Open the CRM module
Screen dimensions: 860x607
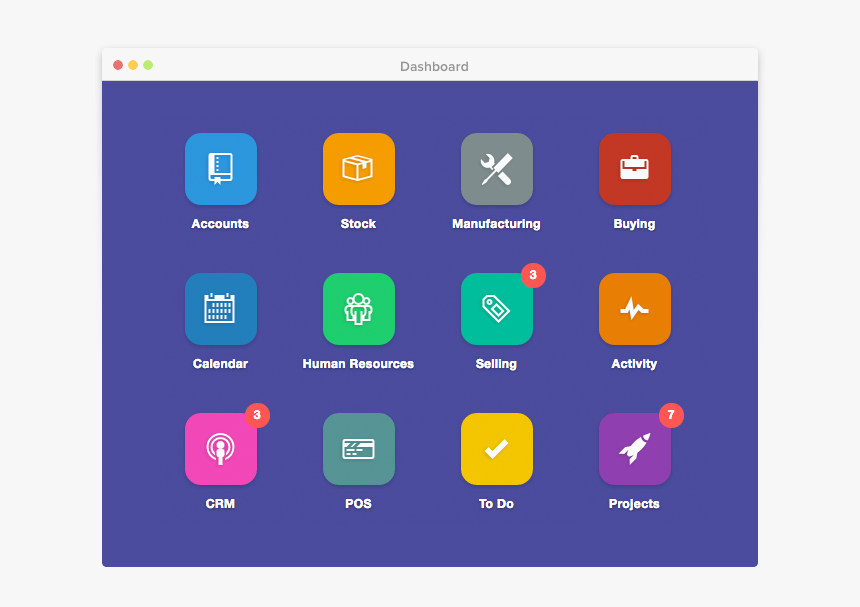(220, 449)
